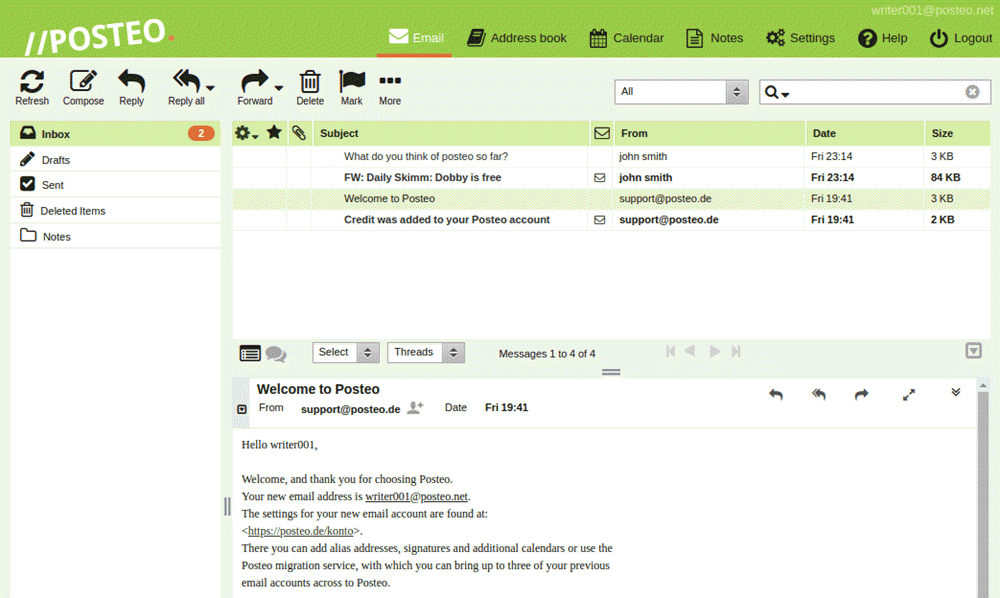This screenshot has height=598, width=1000.
Task: Forward the selected message
Action: pos(254,87)
